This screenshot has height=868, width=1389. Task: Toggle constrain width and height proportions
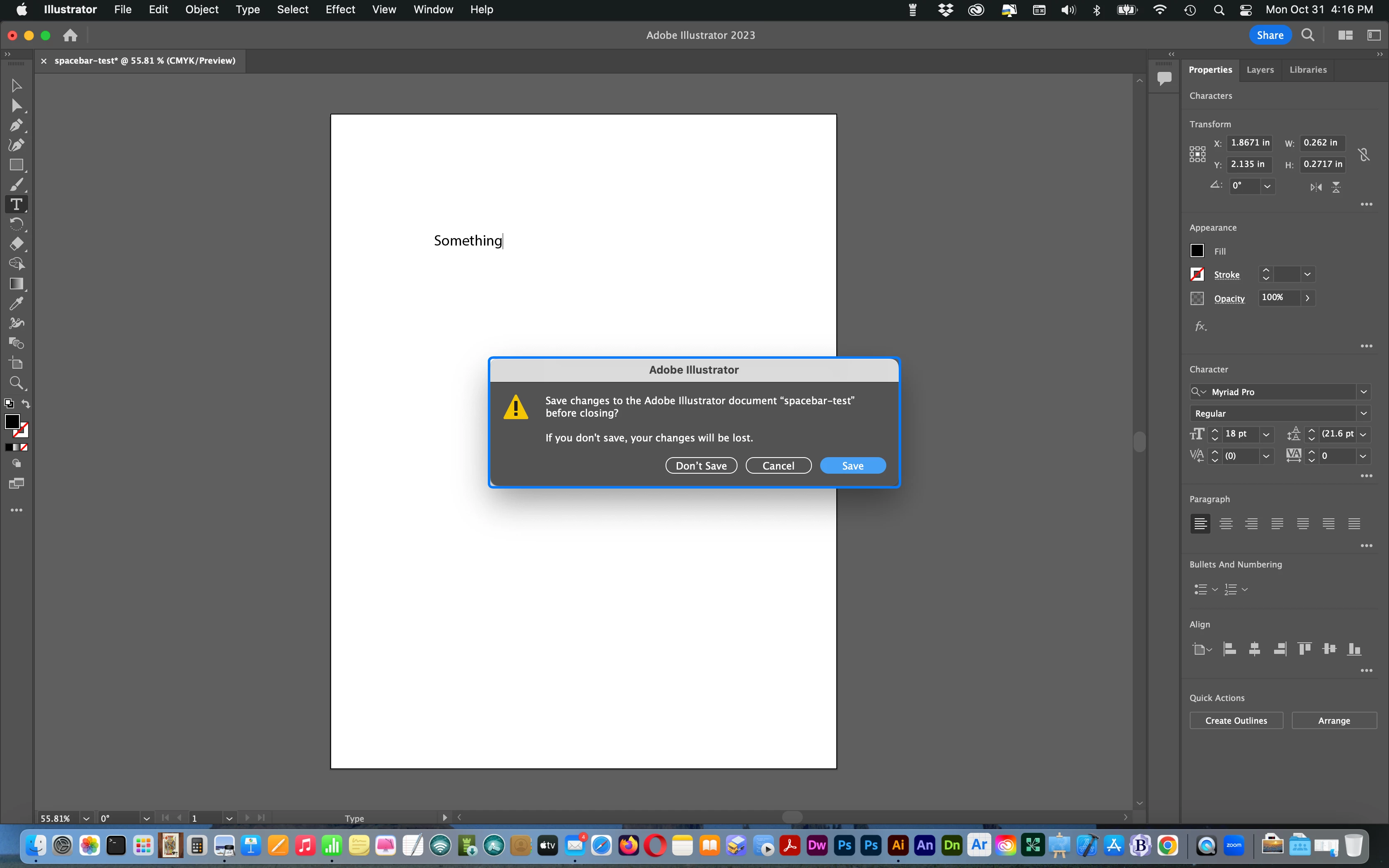click(x=1364, y=155)
